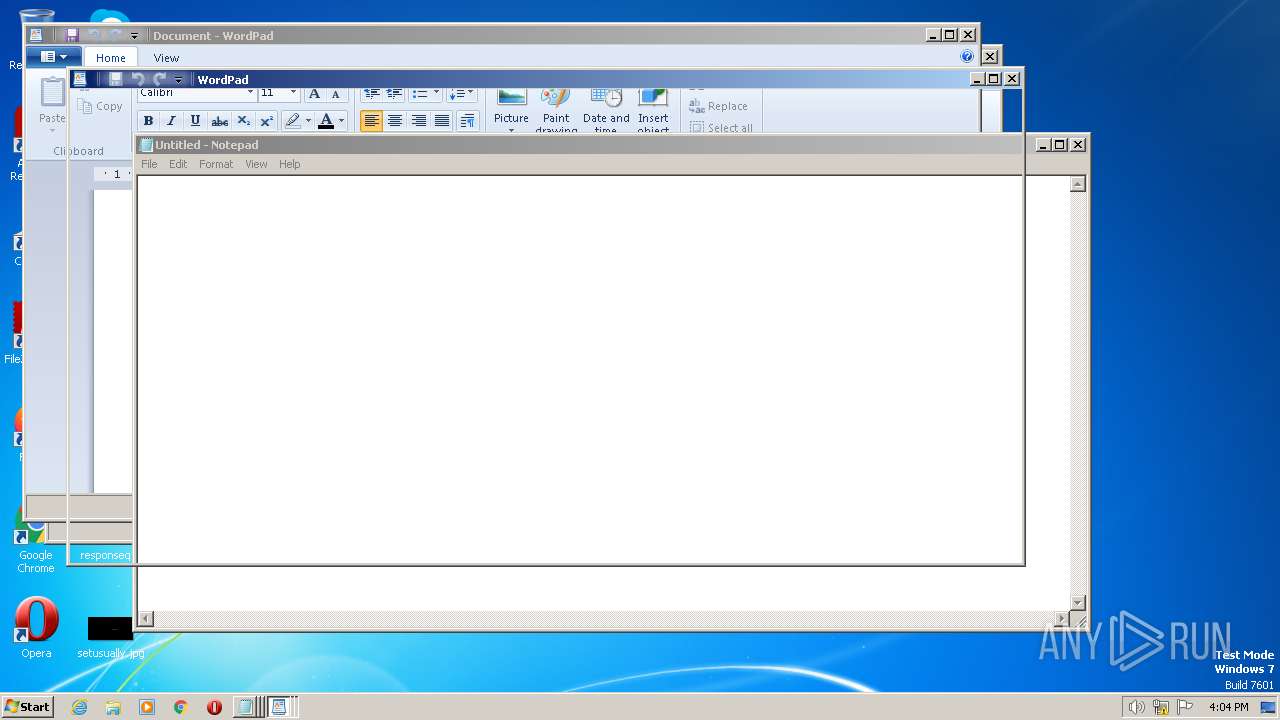Open Notepad Help menu
This screenshot has height=720, width=1280.
pyautogui.click(x=289, y=164)
